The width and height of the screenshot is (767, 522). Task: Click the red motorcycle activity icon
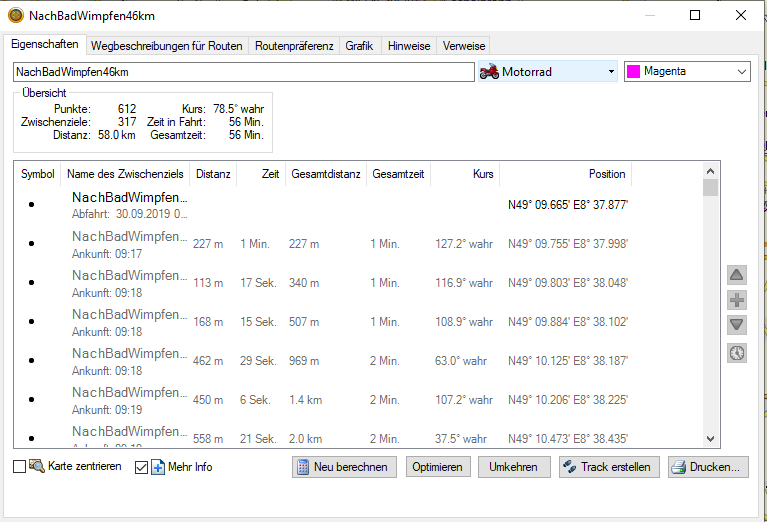490,72
